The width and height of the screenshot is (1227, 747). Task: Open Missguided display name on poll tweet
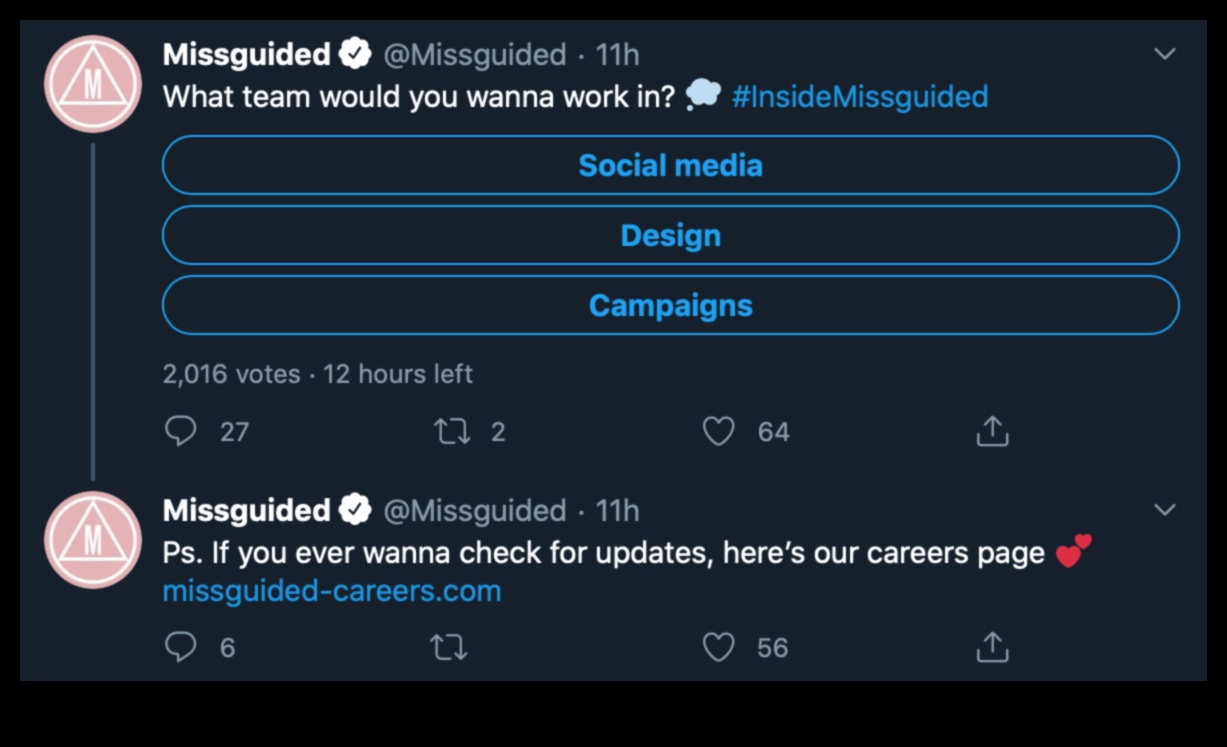[x=246, y=54]
